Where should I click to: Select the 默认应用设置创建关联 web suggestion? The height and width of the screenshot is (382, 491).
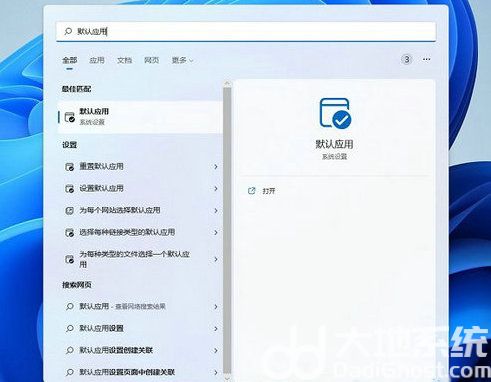pos(140,350)
